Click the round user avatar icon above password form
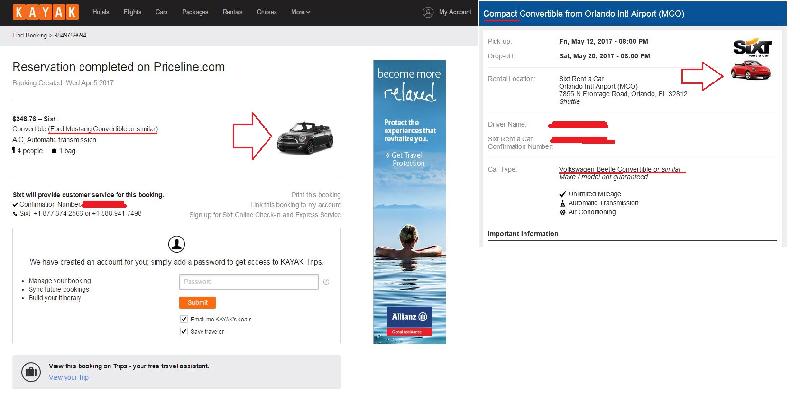This screenshot has height=393, width=800. point(177,243)
